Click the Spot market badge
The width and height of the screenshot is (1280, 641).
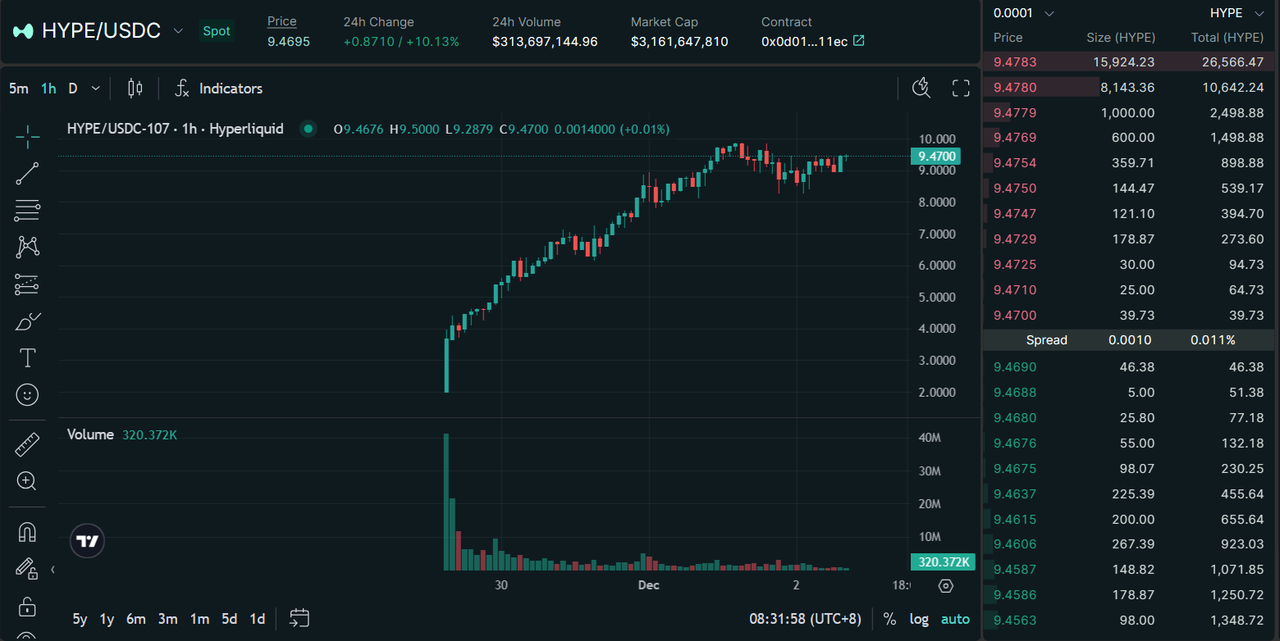pos(216,31)
